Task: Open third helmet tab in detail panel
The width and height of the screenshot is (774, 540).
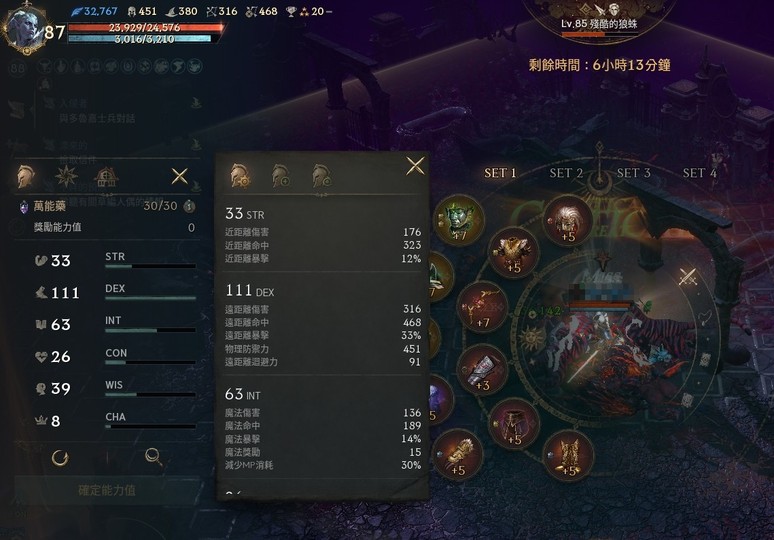Action: (x=321, y=176)
